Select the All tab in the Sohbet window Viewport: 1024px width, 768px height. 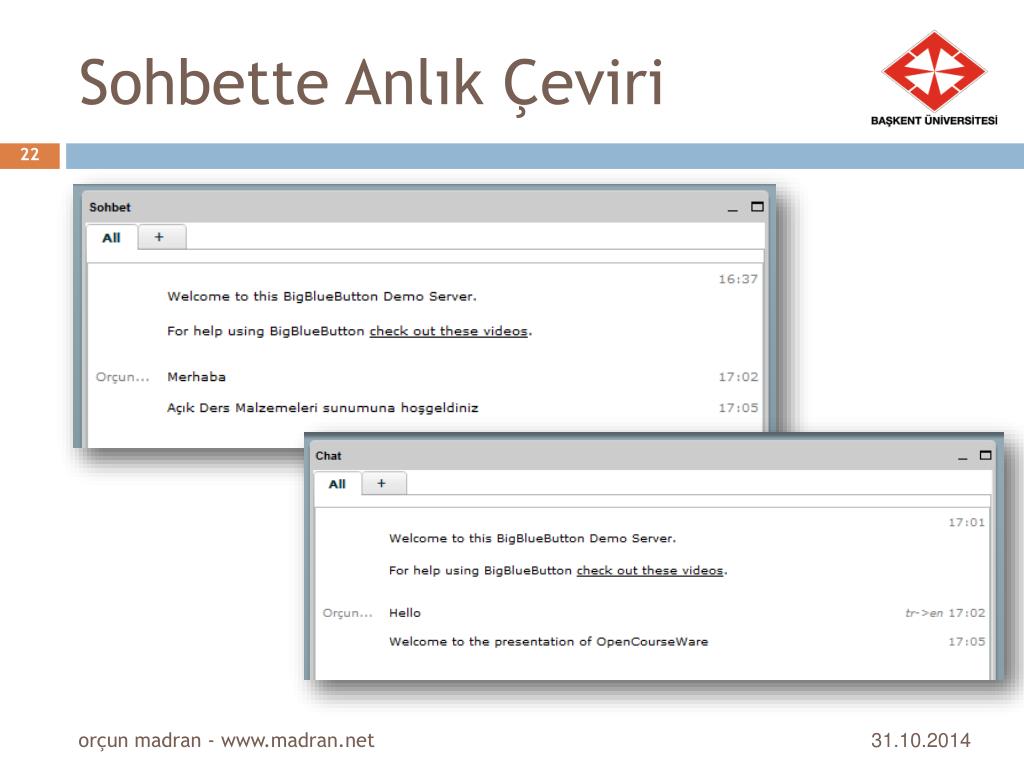[x=112, y=238]
